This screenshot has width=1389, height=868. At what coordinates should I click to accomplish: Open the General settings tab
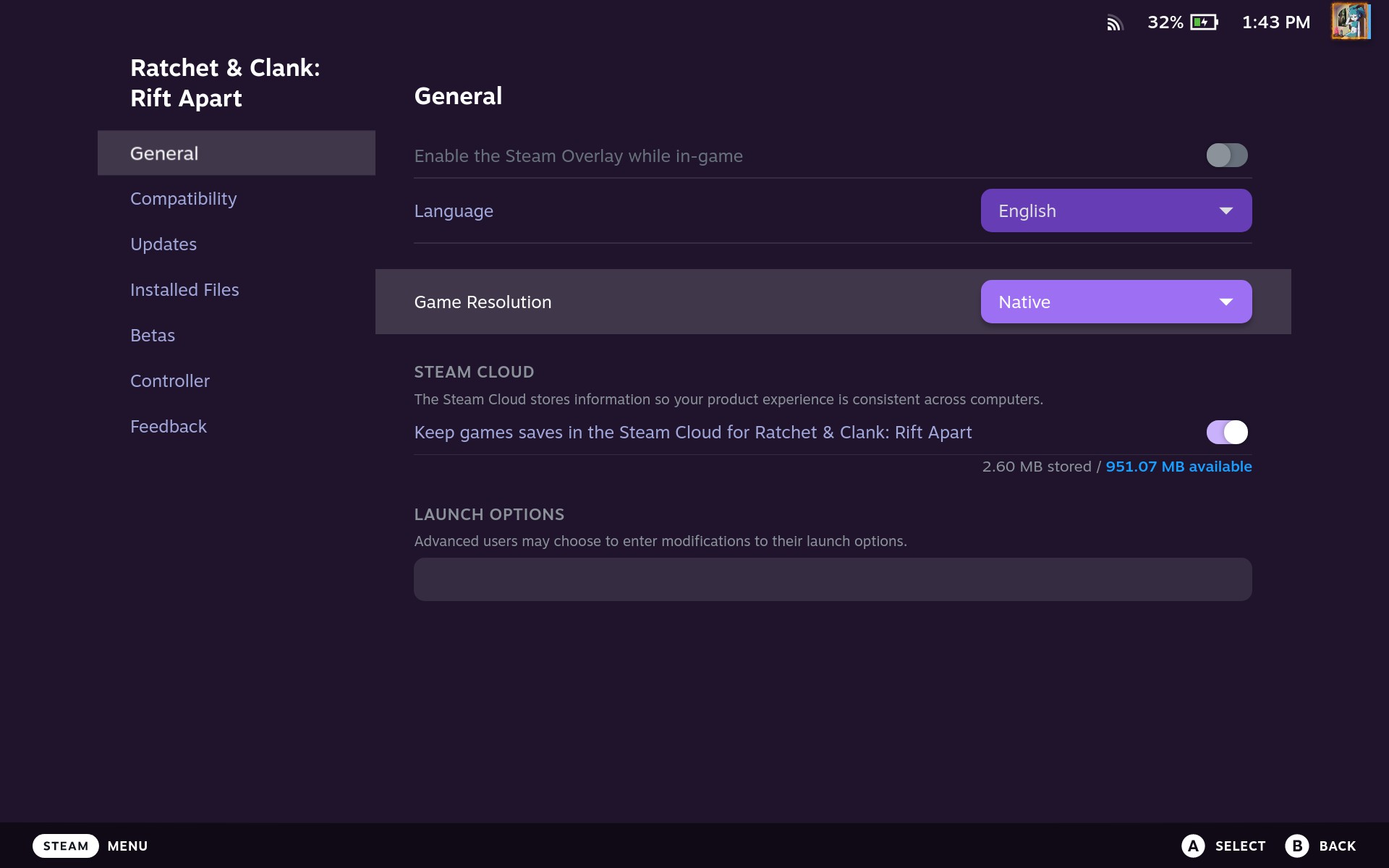click(236, 153)
